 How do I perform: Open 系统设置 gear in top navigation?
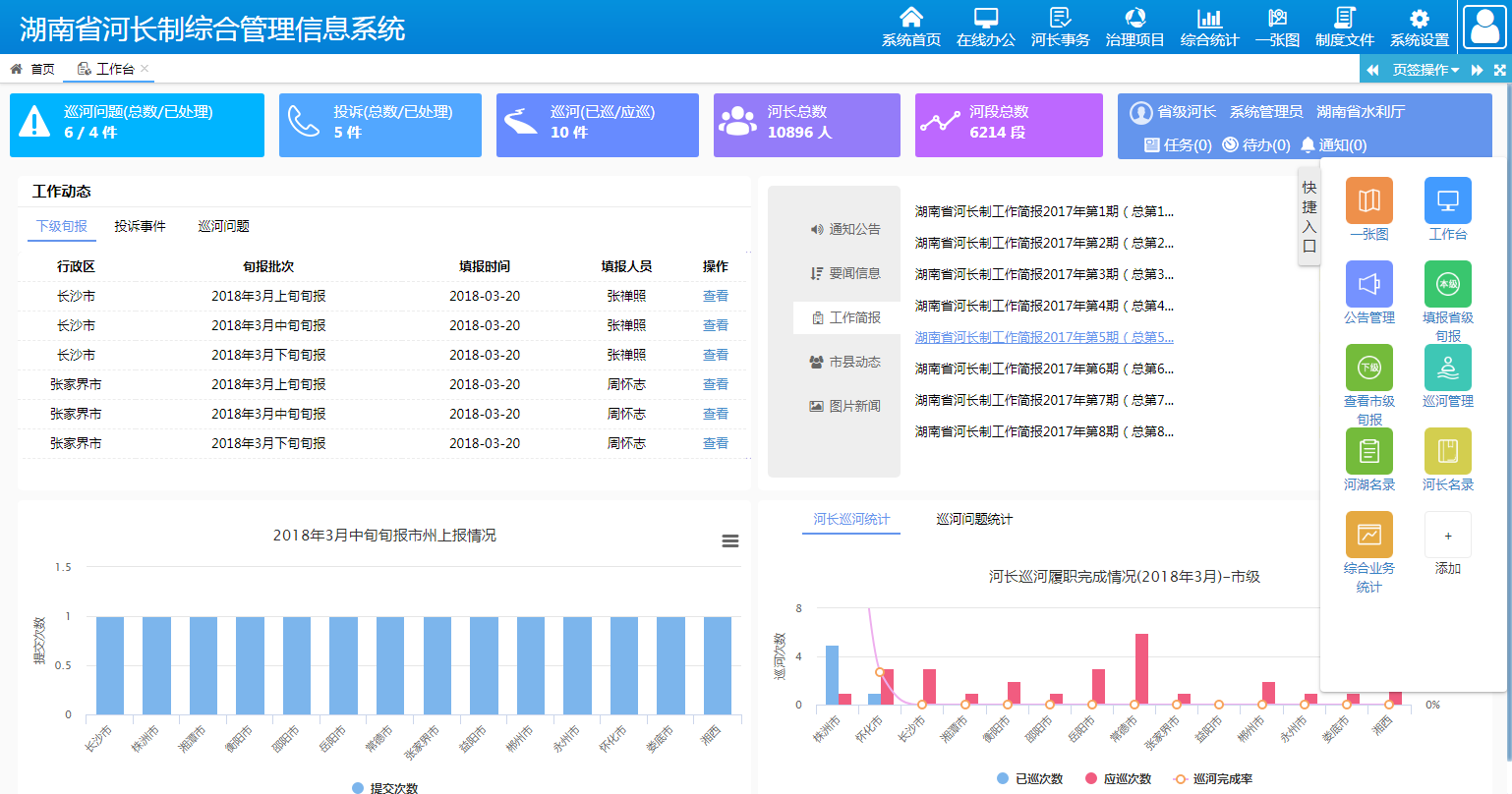click(1420, 27)
